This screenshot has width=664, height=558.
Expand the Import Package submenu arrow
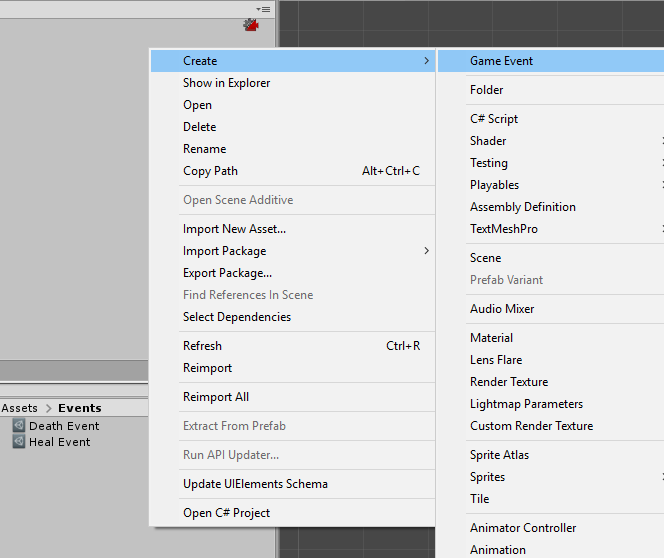(x=426, y=251)
